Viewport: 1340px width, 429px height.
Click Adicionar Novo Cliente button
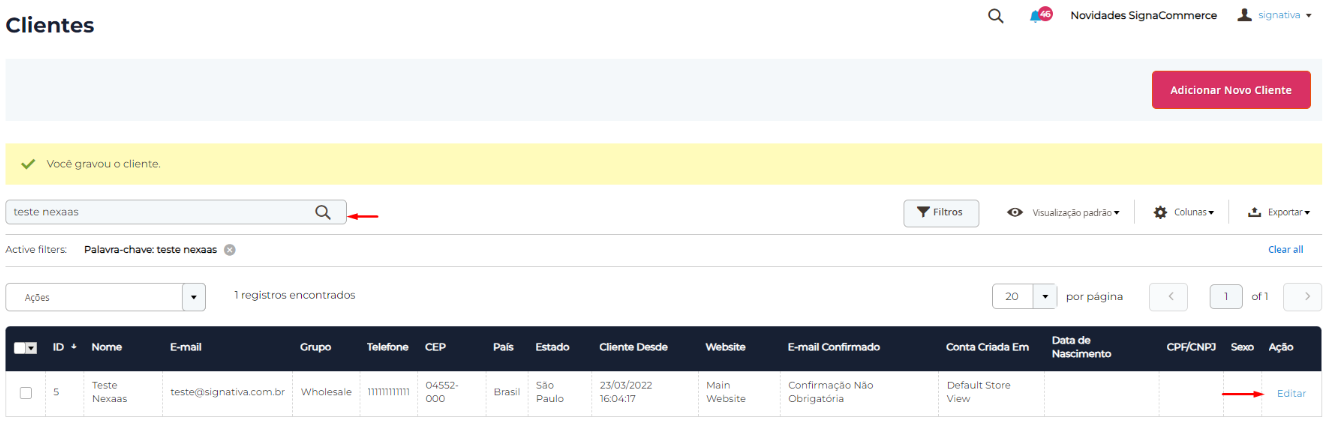pos(1230,90)
